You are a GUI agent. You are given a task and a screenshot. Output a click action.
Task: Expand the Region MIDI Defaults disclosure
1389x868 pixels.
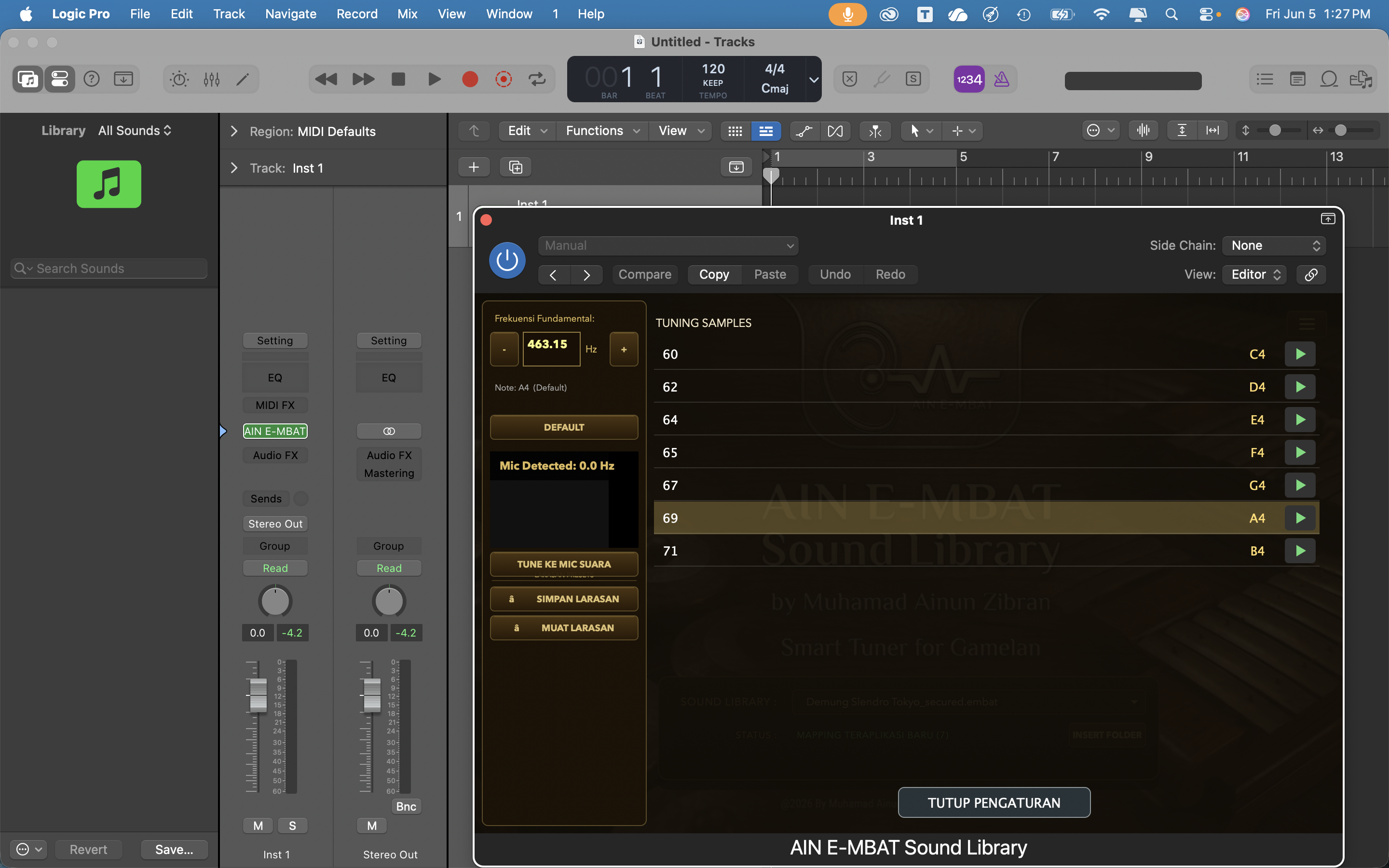coord(233,132)
